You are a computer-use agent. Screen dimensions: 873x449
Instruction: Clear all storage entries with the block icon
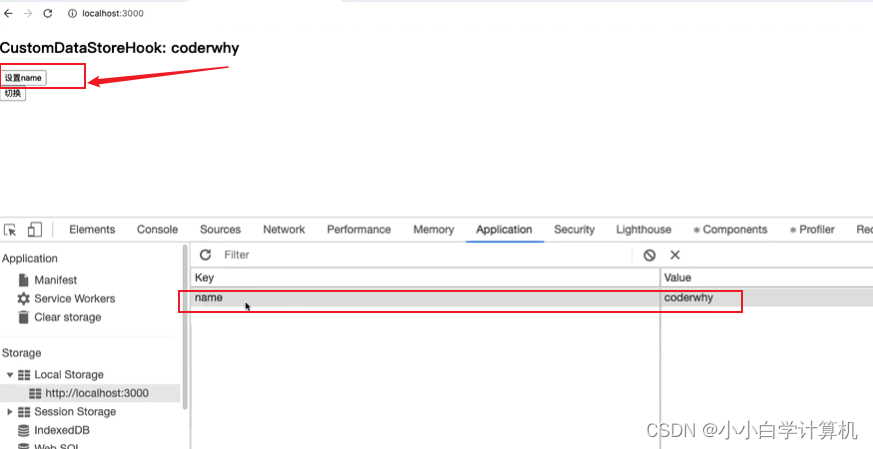649,255
